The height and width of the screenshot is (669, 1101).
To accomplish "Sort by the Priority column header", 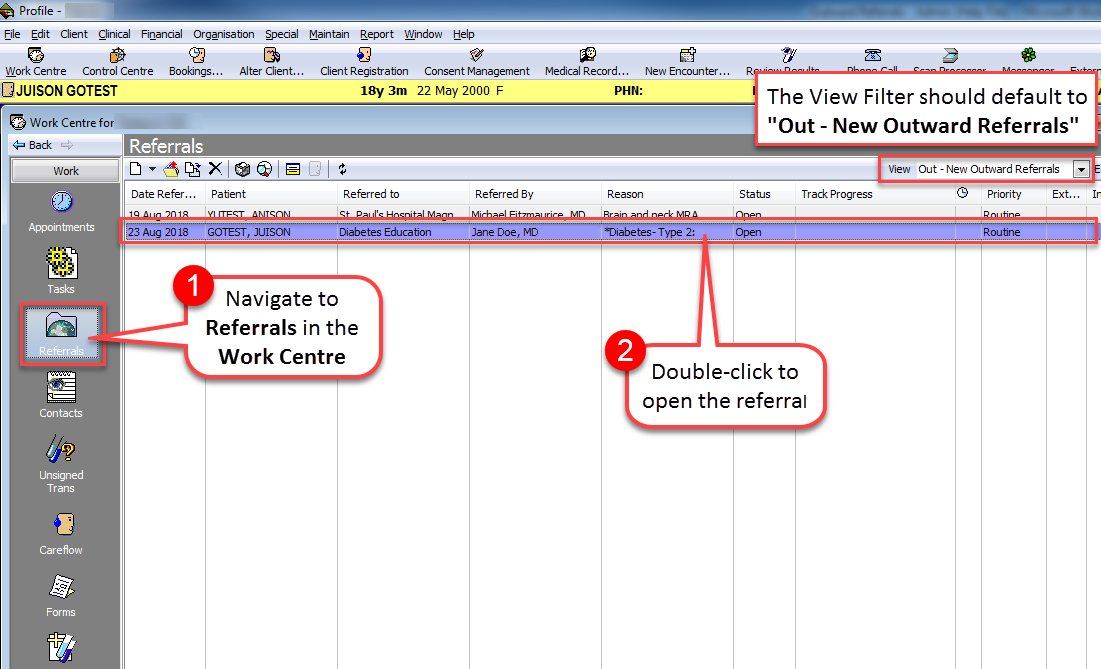I will pos(1004,194).
